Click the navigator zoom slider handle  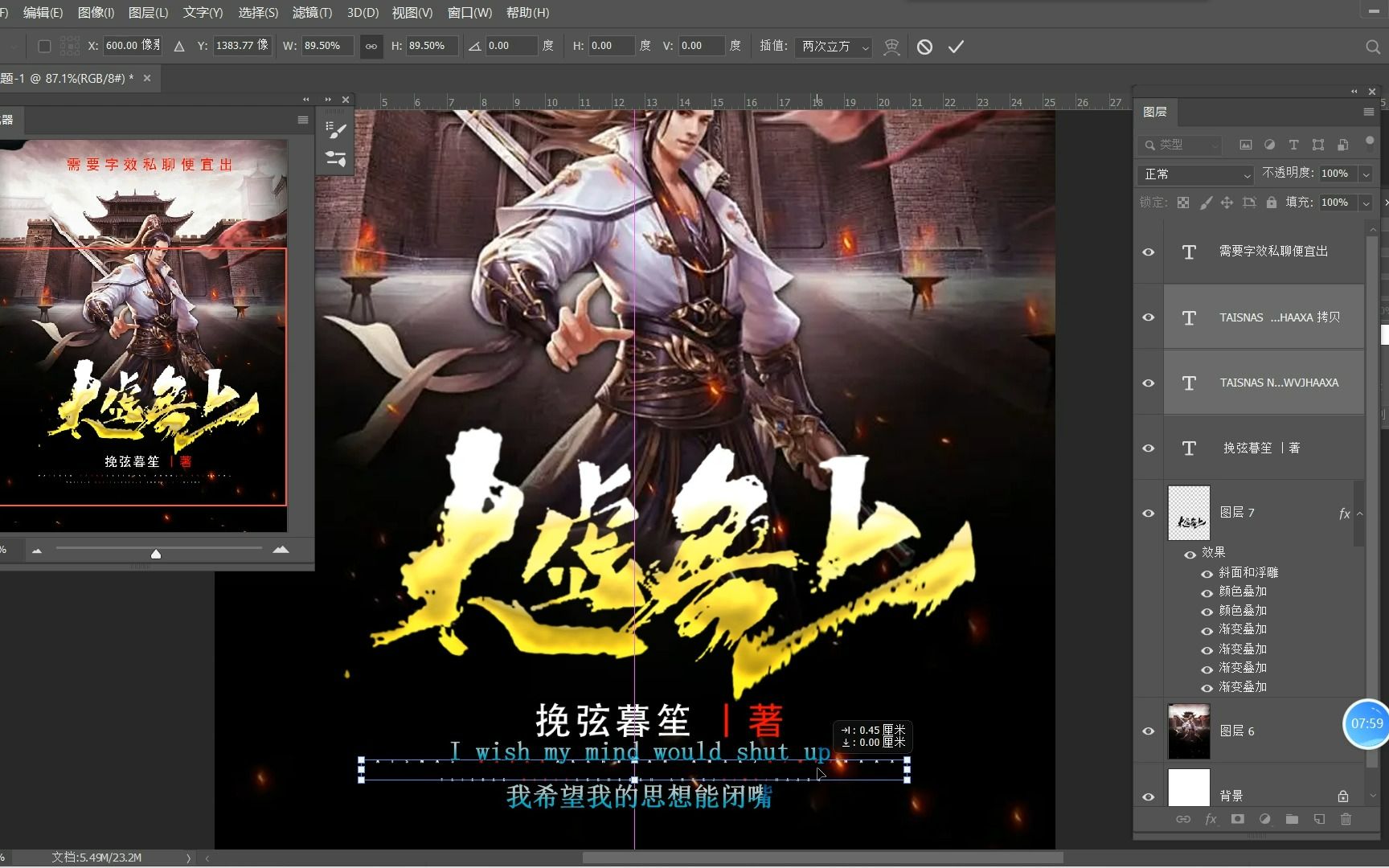[156, 554]
